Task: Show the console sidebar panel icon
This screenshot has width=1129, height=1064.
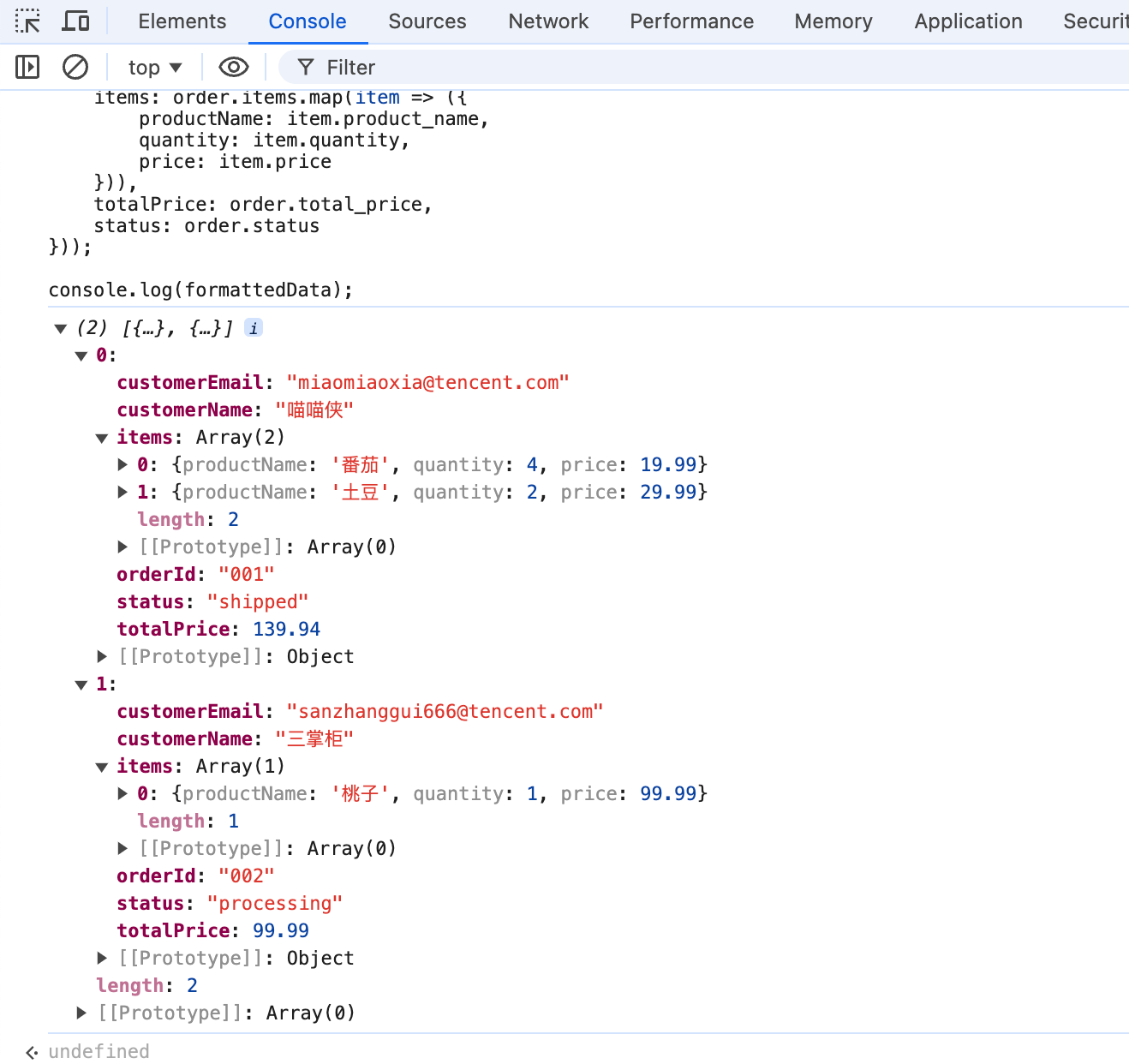Action: (27, 67)
